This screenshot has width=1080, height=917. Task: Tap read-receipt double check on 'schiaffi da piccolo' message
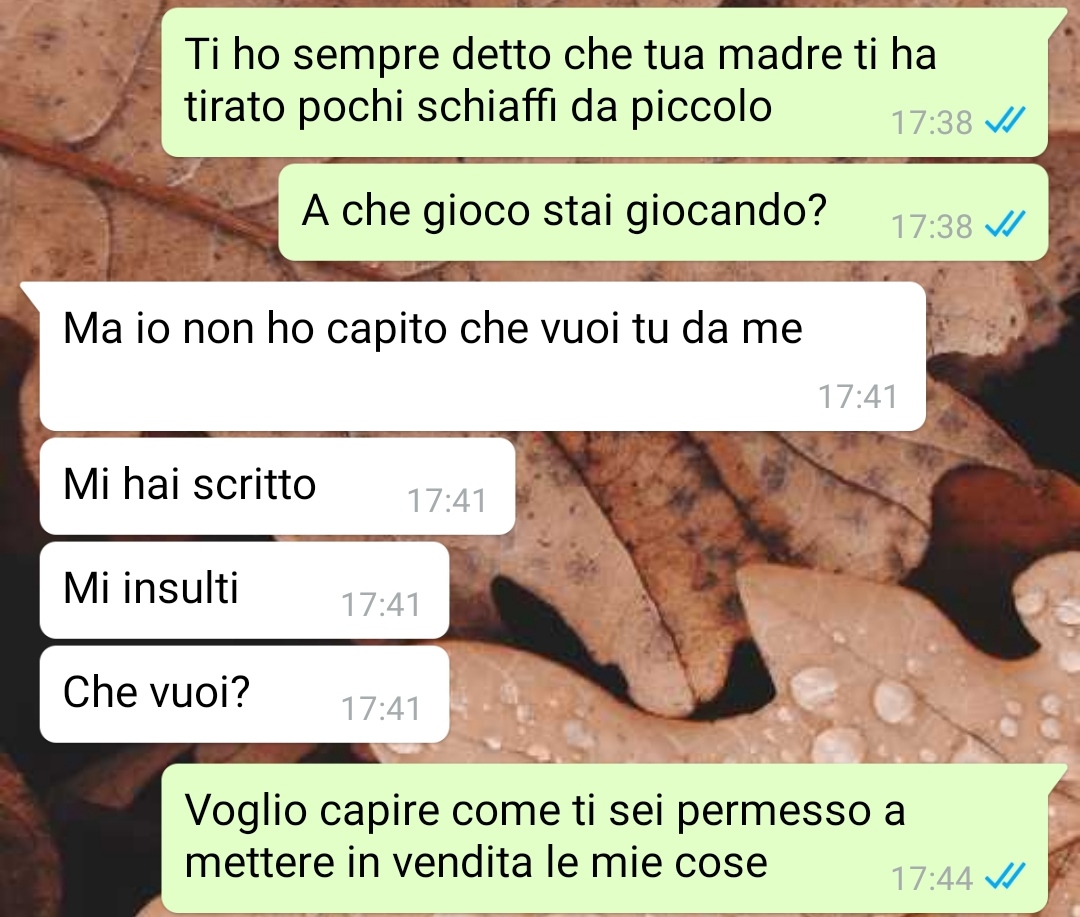[1005, 121]
